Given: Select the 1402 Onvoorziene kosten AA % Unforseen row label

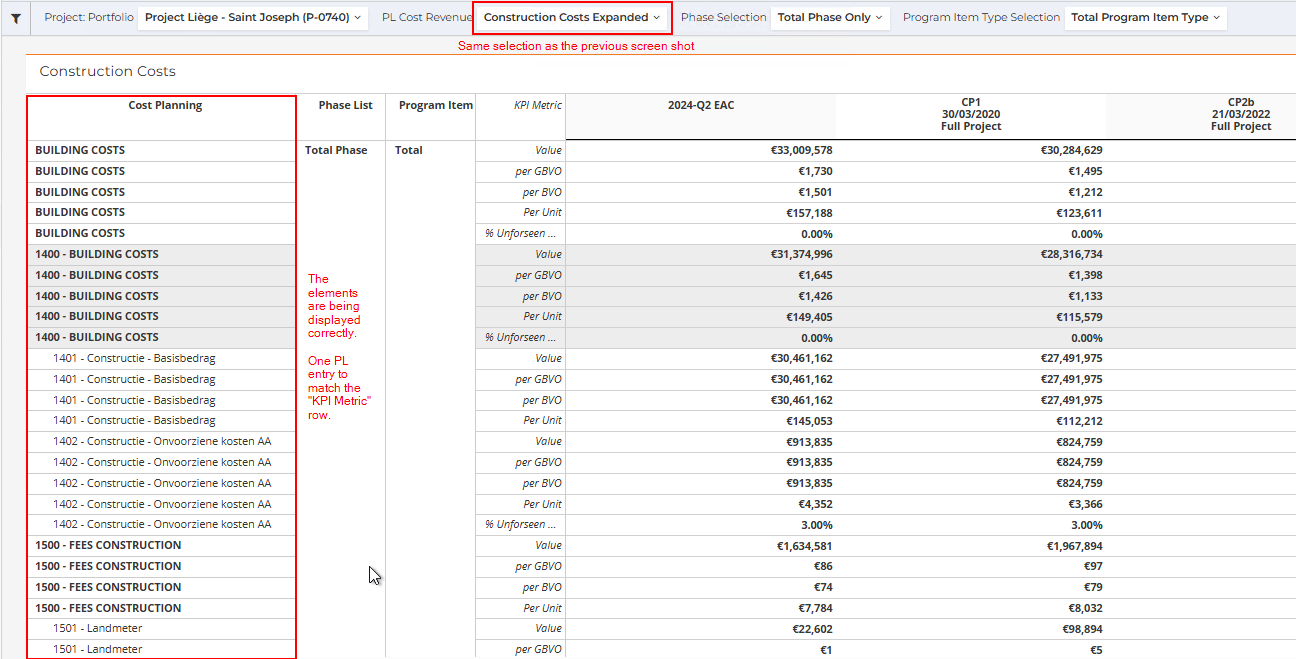Looking at the screenshot, I should [162, 525].
